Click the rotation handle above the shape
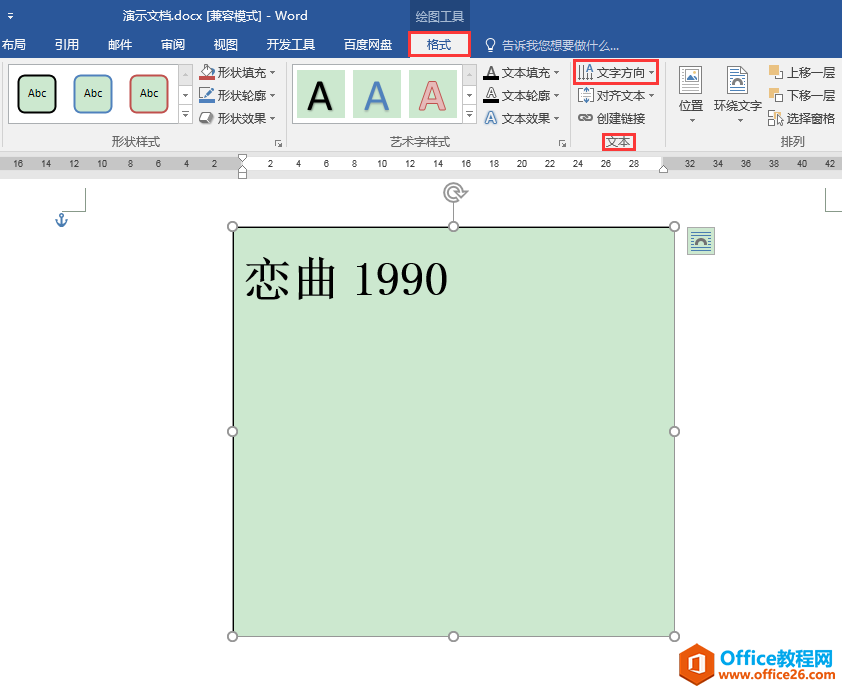The image size is (842, 692). [455, 192]
